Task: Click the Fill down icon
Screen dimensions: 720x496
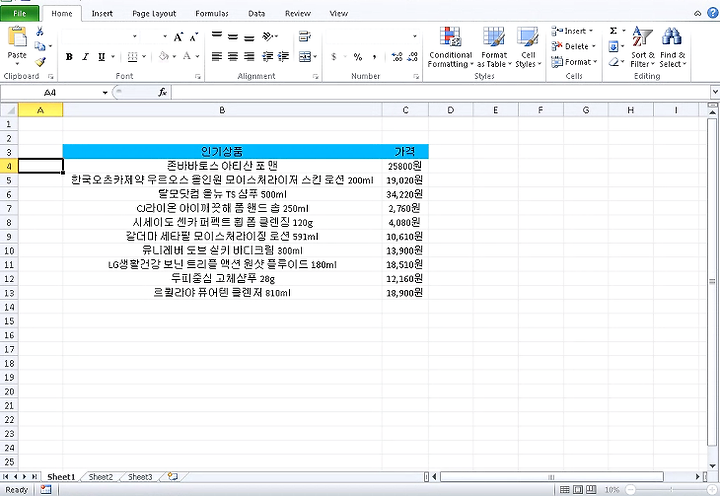Action: [613, 46]
